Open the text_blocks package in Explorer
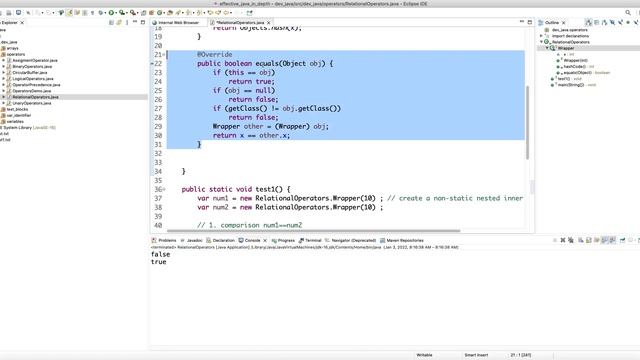640x360 pixels. pyautogui.click(x=17, y=109)
